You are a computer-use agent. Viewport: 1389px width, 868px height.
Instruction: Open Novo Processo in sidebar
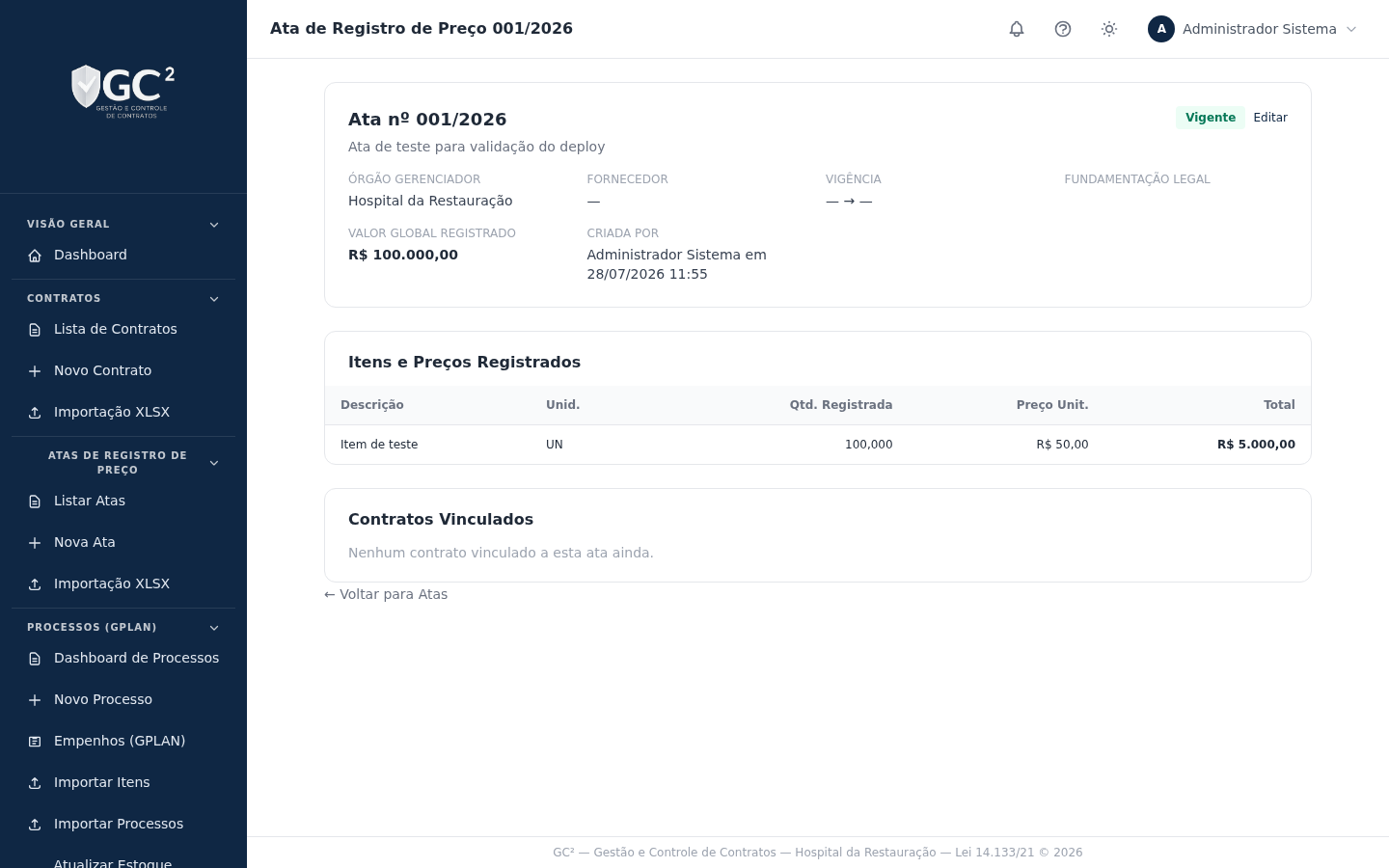(123, 699)
